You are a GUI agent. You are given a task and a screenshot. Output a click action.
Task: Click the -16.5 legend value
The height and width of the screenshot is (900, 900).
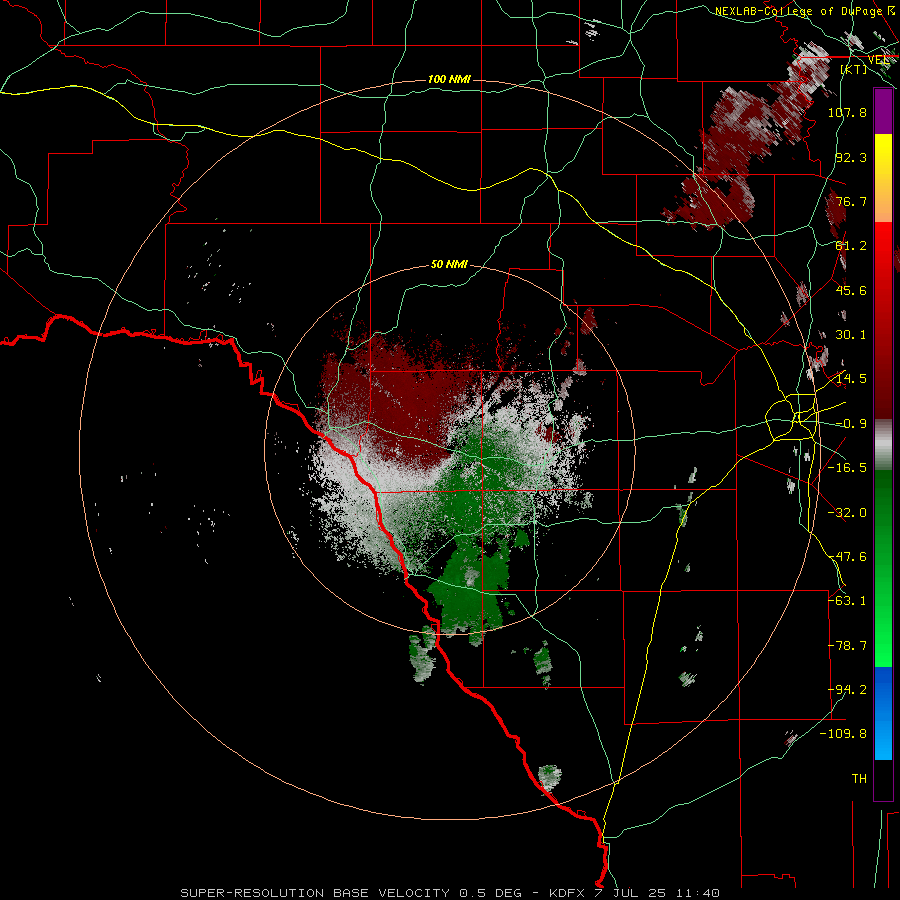[847, 468]
